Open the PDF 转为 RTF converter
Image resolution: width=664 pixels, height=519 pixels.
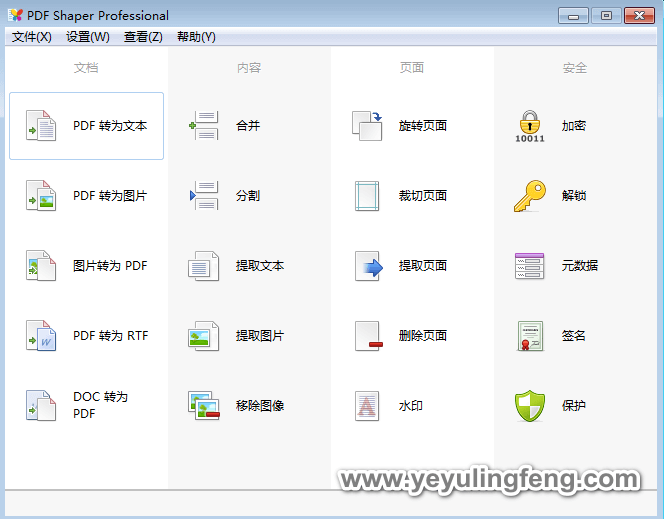[86, 336]
